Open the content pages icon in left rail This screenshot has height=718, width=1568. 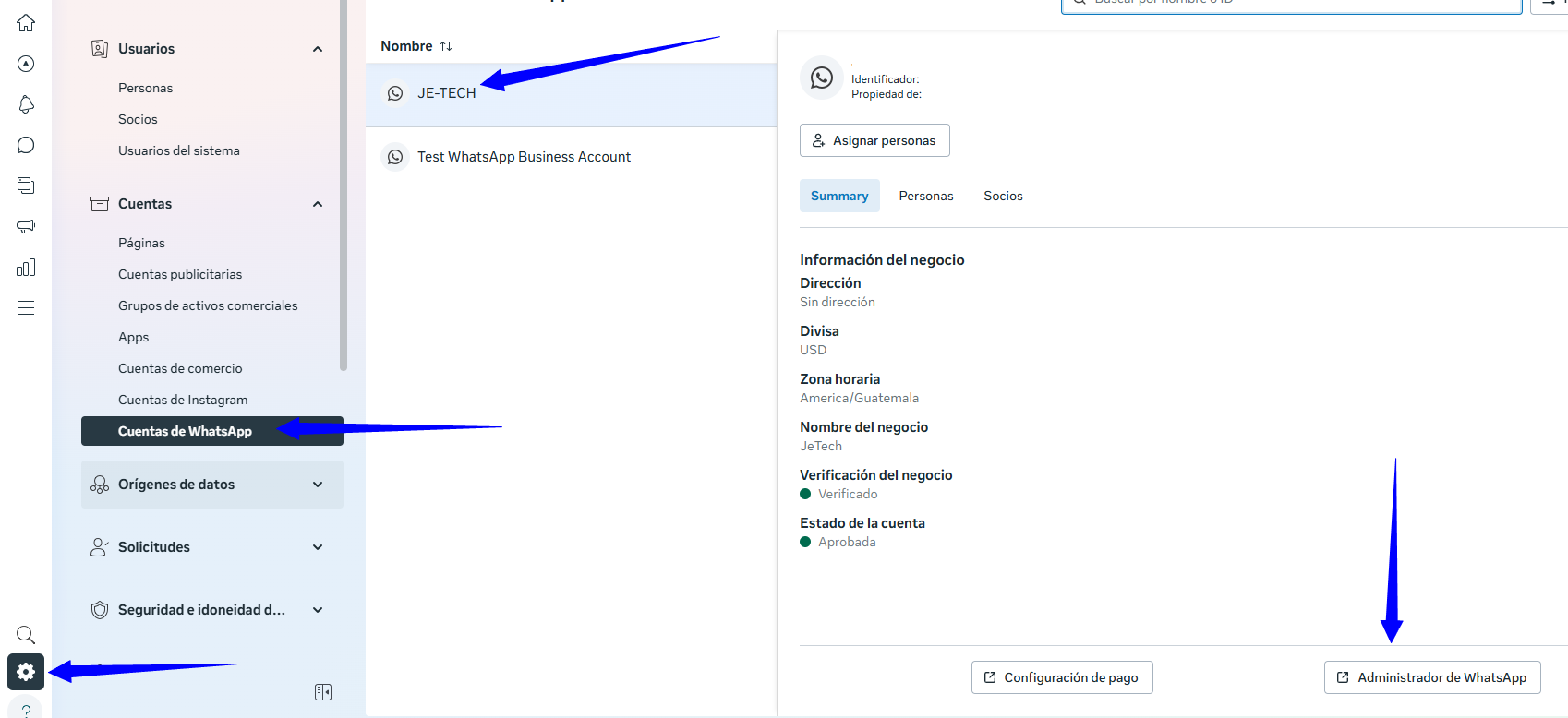click(x=26, y=185)
